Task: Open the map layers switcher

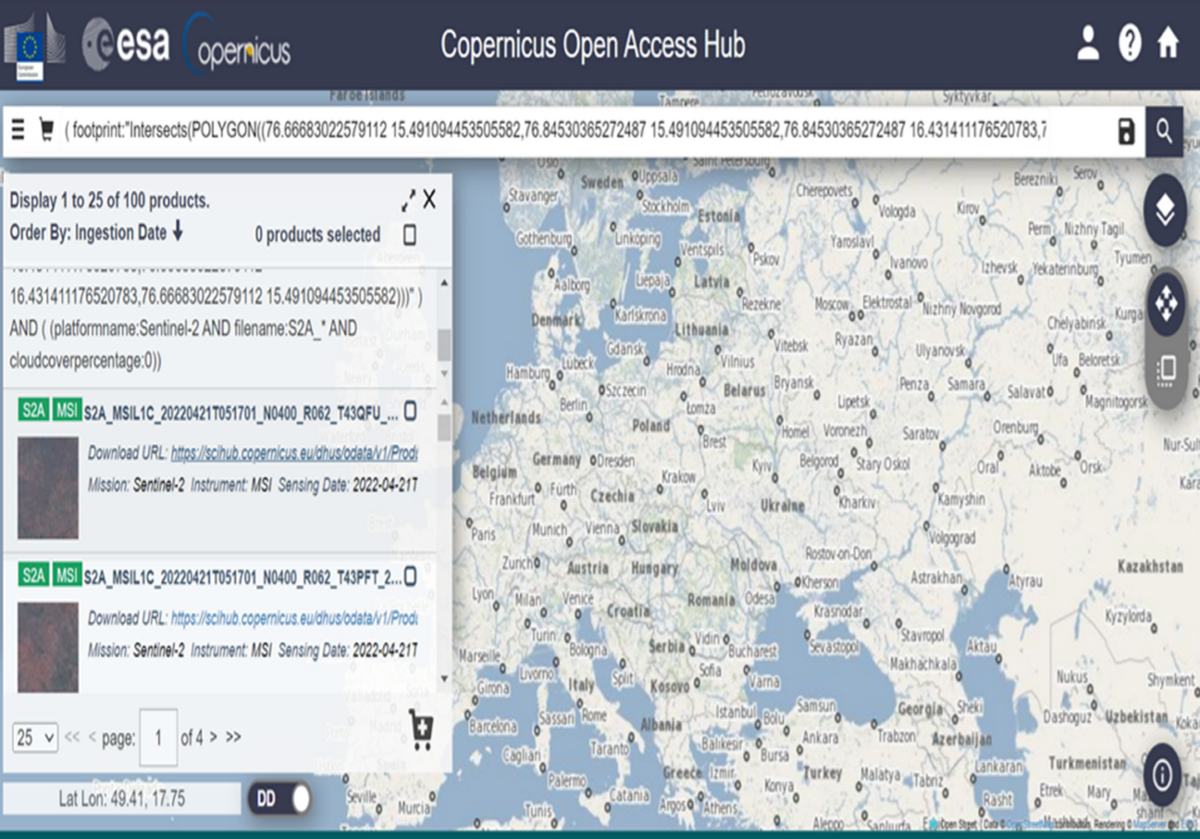Action: 1165,210
